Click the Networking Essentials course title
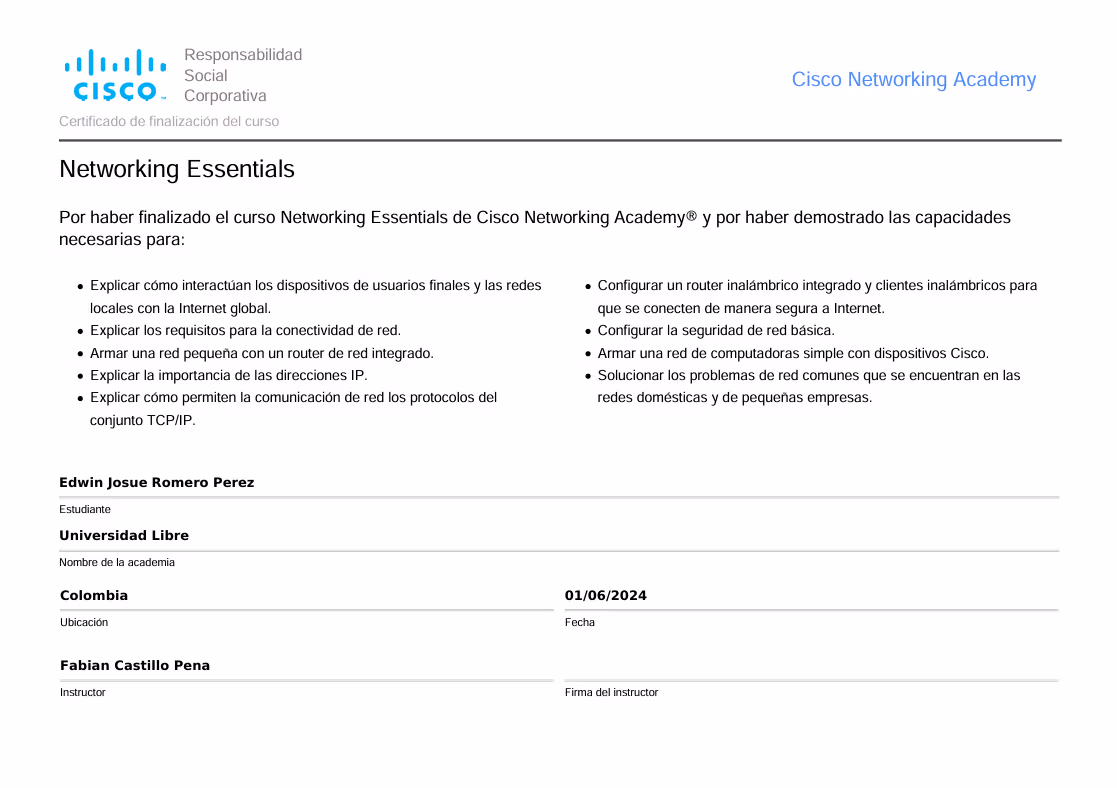Viewport: 1117px width, 788px height. pyautogui.click(x=177, y=169)
